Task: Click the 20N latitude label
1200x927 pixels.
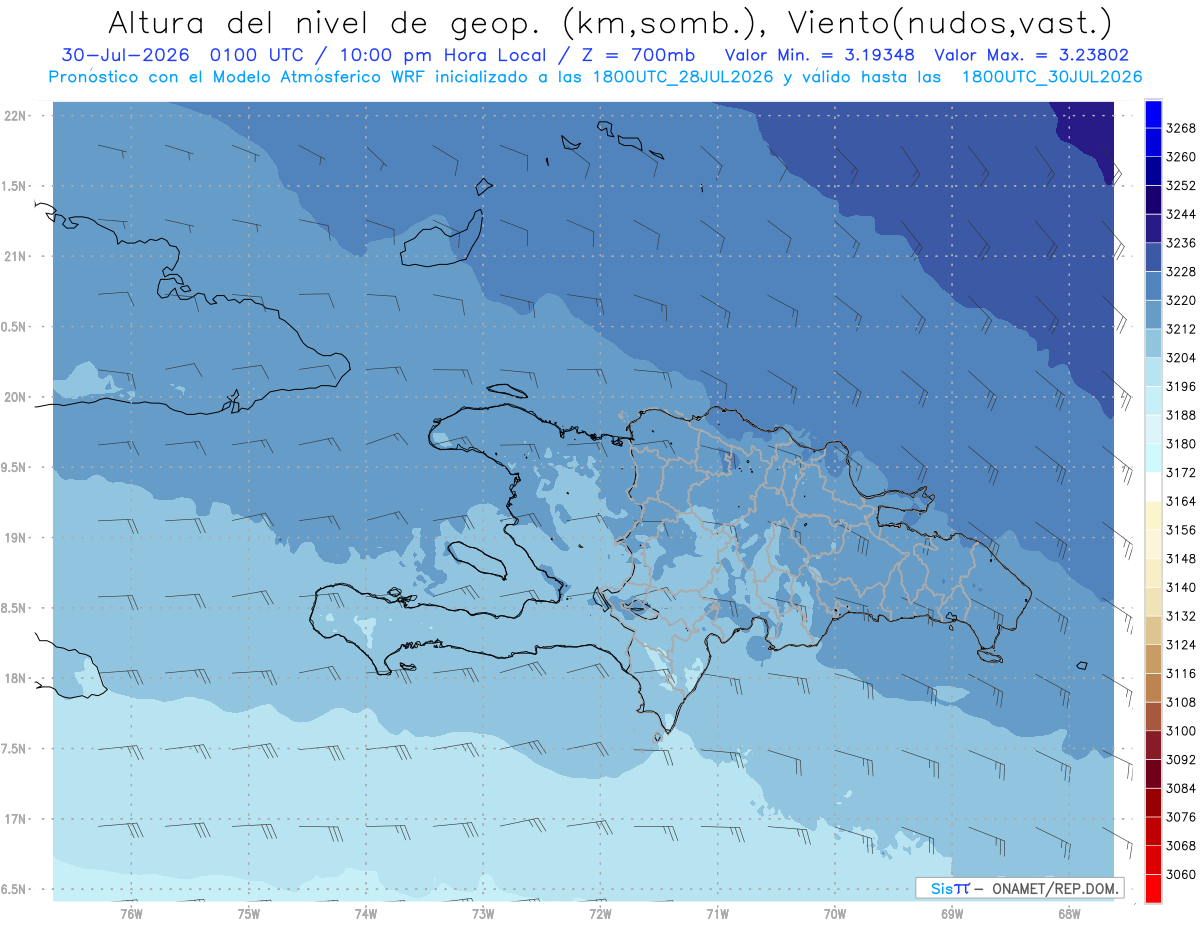Action: (15, 397)
